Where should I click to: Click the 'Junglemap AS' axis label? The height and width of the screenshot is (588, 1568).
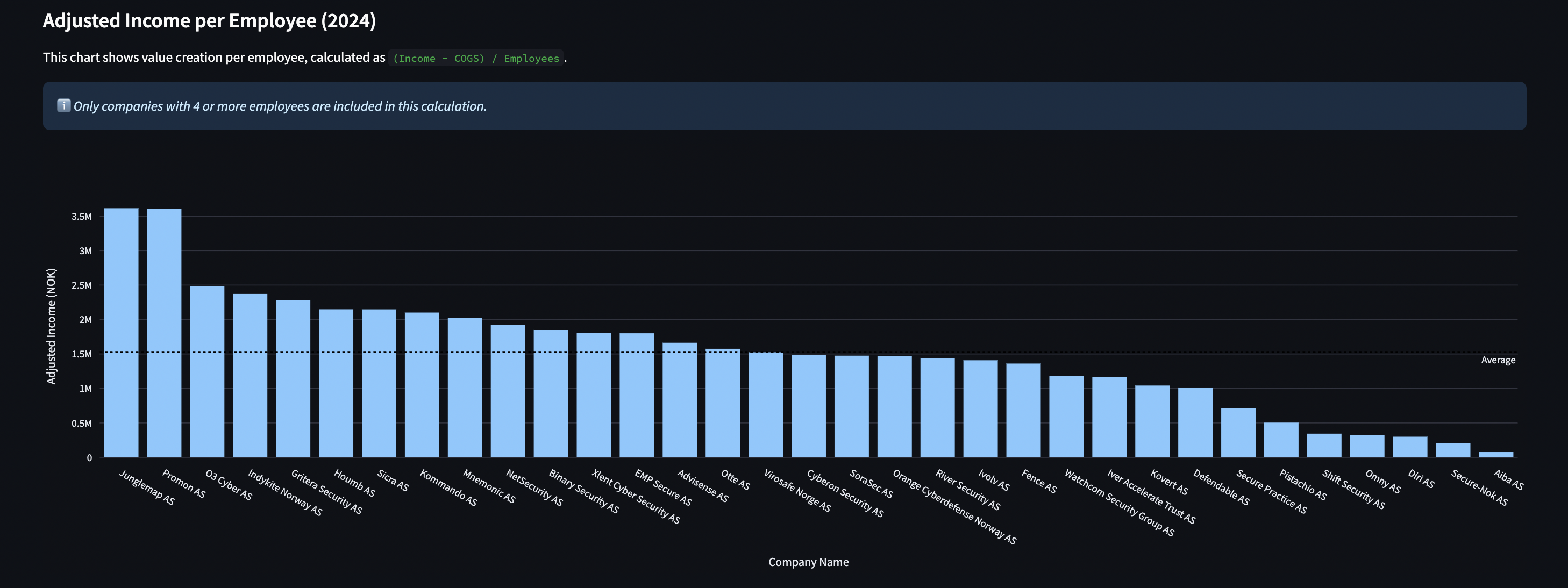point(147,487)
